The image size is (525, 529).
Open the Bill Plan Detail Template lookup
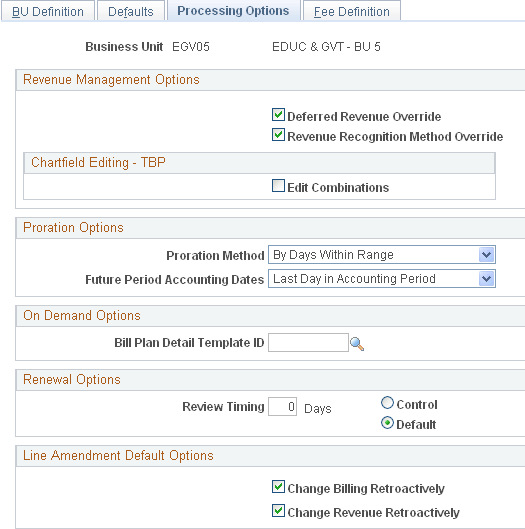[x=357, y=344]
